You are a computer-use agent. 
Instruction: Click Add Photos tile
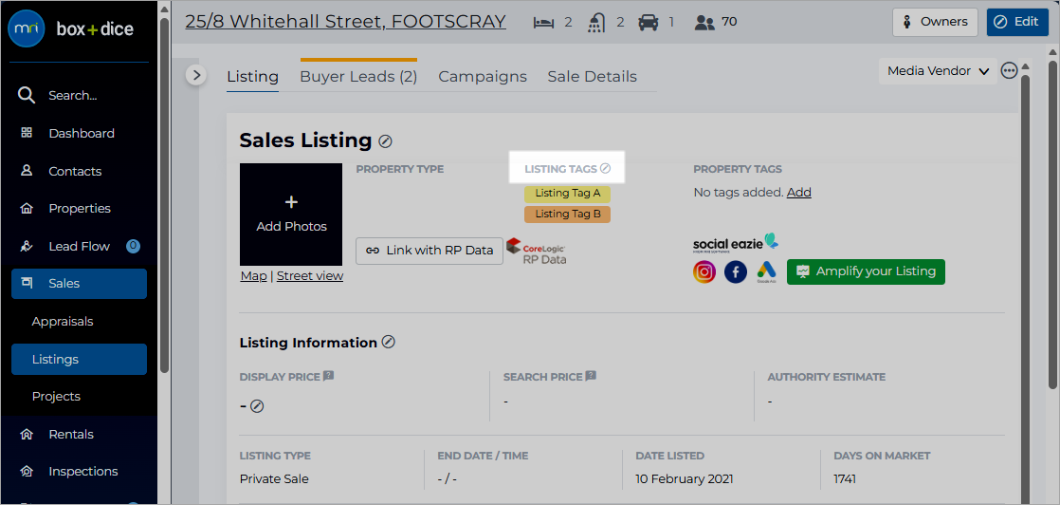(291, 214)
